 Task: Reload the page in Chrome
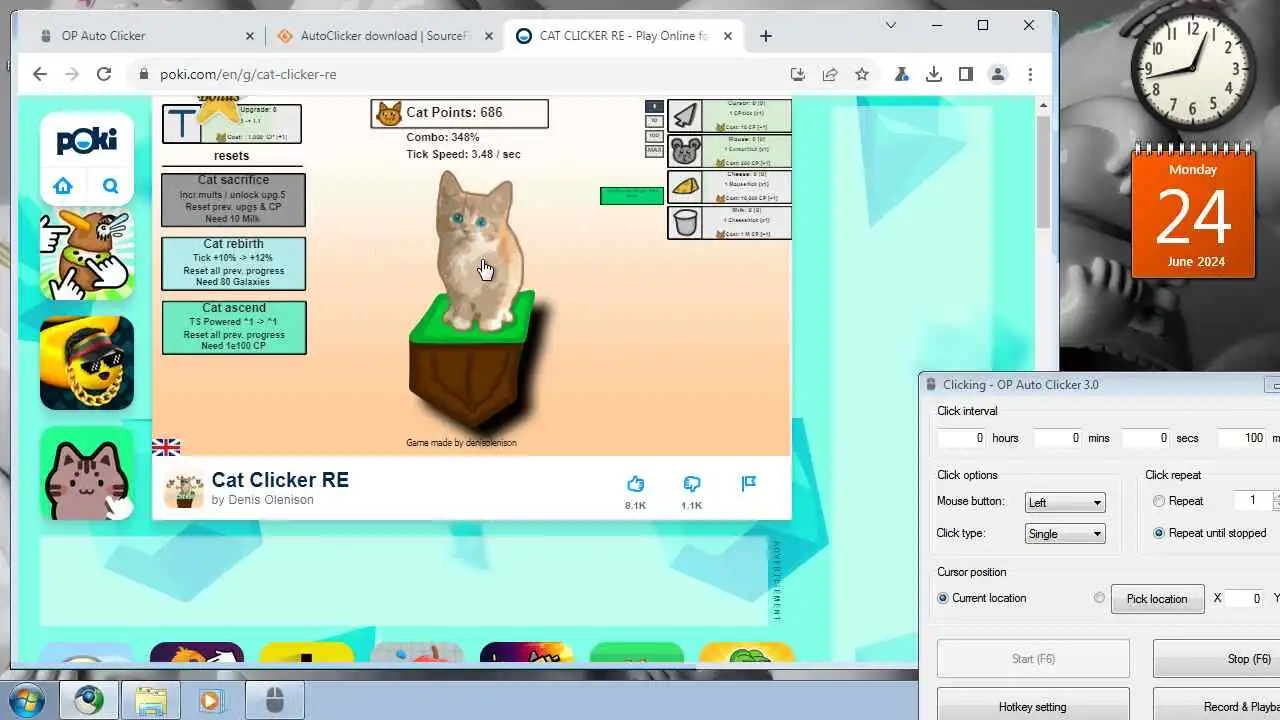coord(103,74)
